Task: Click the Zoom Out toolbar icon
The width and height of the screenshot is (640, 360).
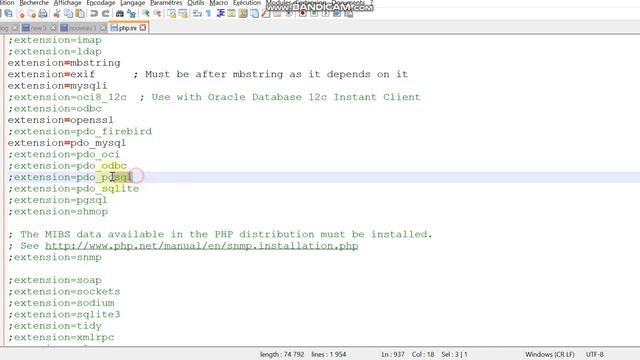Action: [x=158, y=13]
